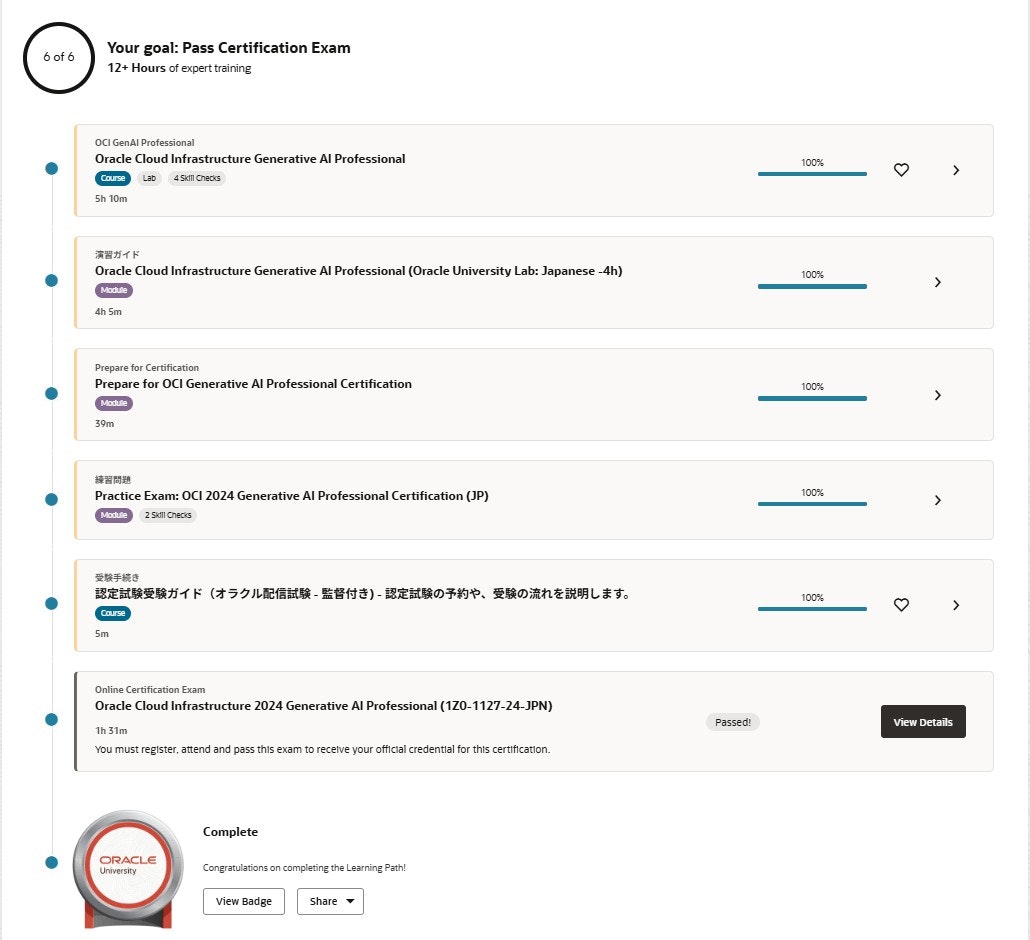Click the Course tag under 受験手続き
The height and width of the screenshot is (940, 1030).
113,614
